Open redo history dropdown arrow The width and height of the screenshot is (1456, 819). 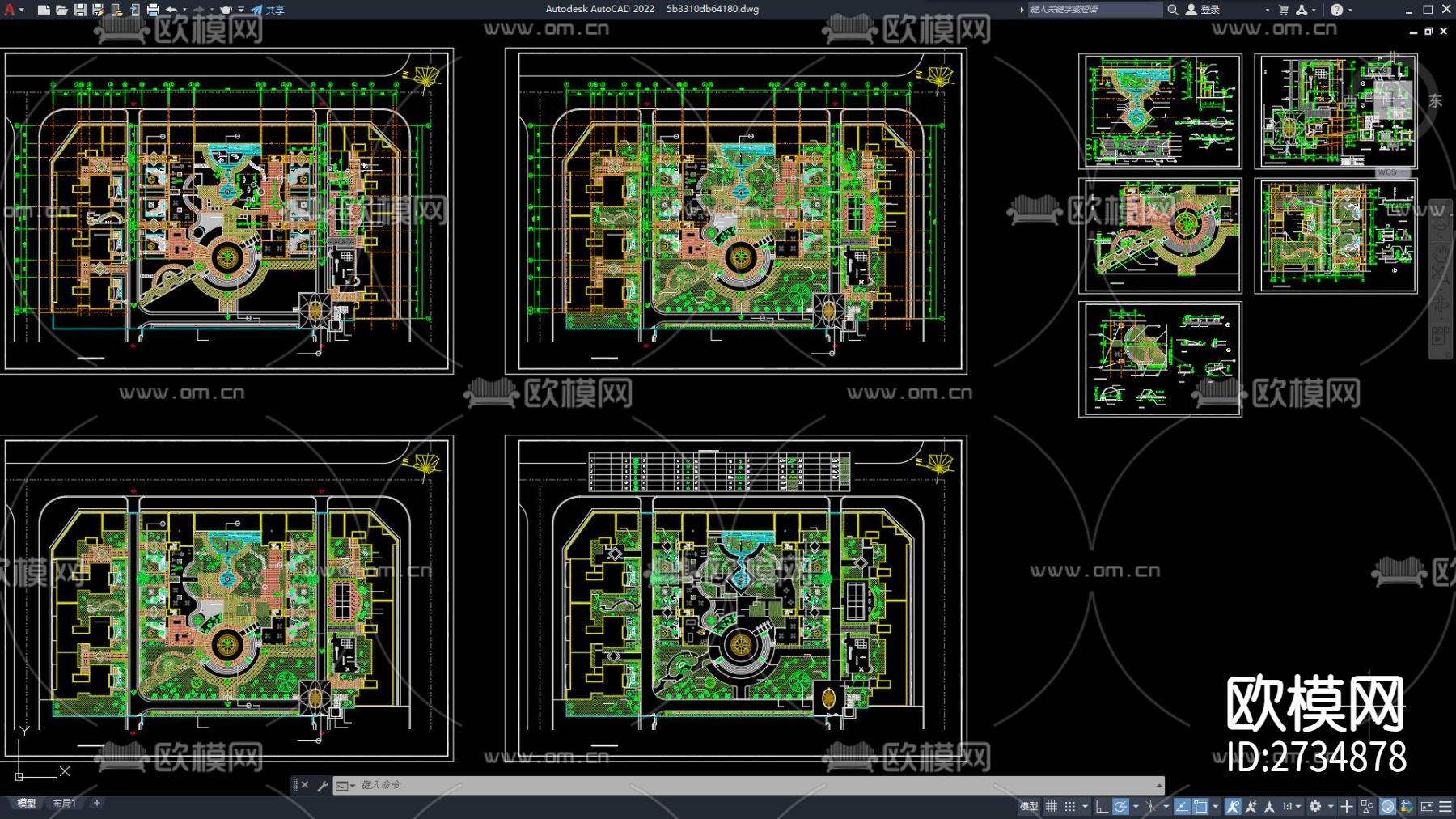(211, 10)
